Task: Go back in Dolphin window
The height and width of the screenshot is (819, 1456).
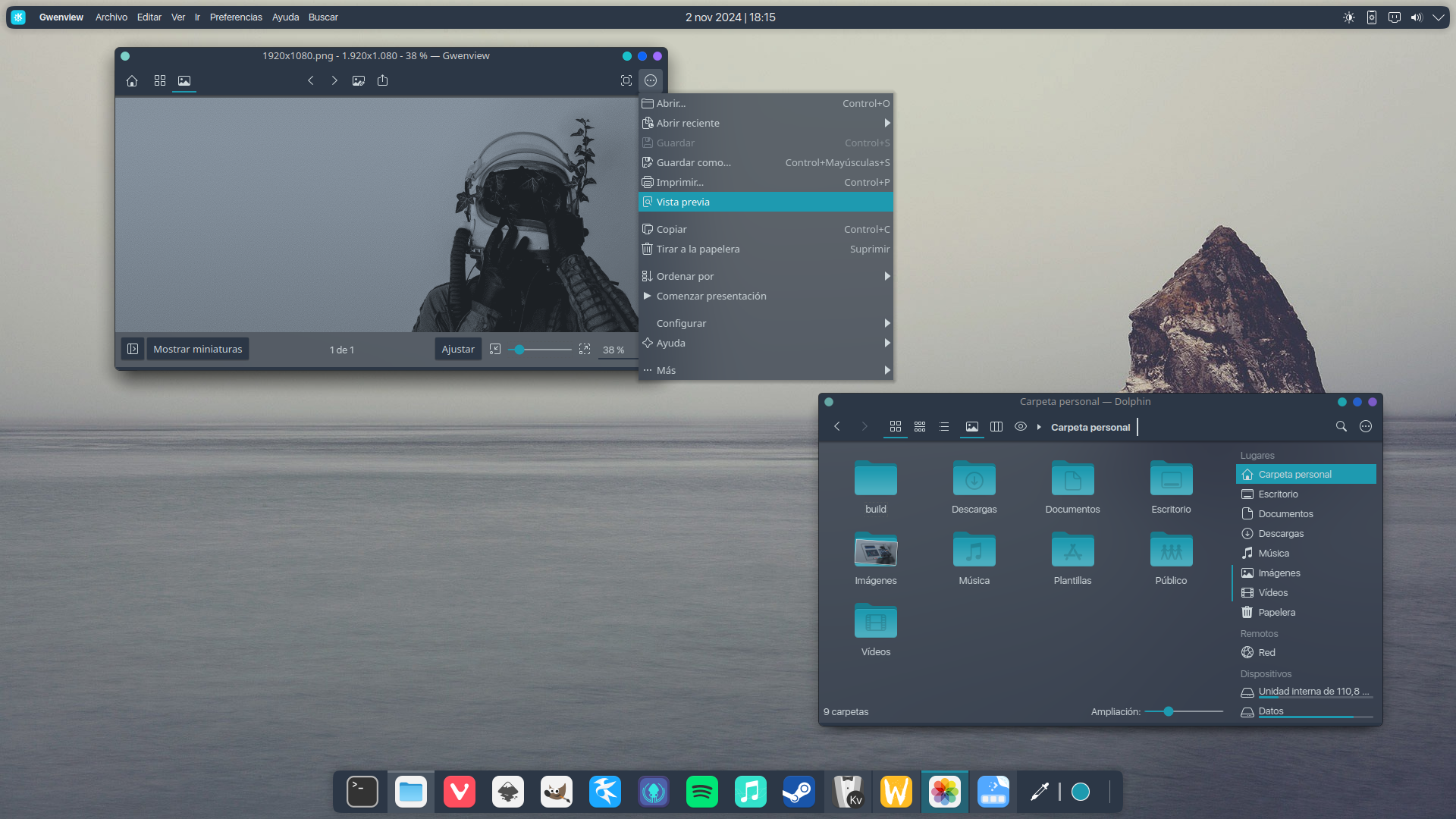Action: pyautogui.click(x=837, y=427)
